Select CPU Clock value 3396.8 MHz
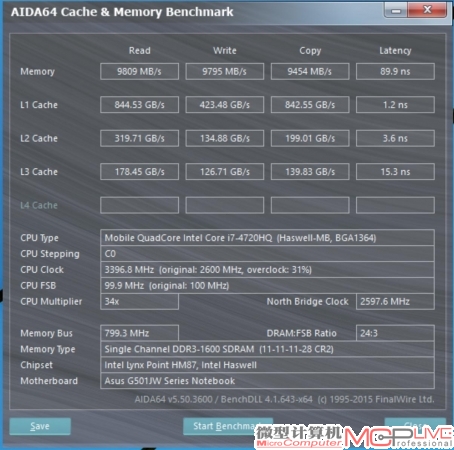 (267, 269)
